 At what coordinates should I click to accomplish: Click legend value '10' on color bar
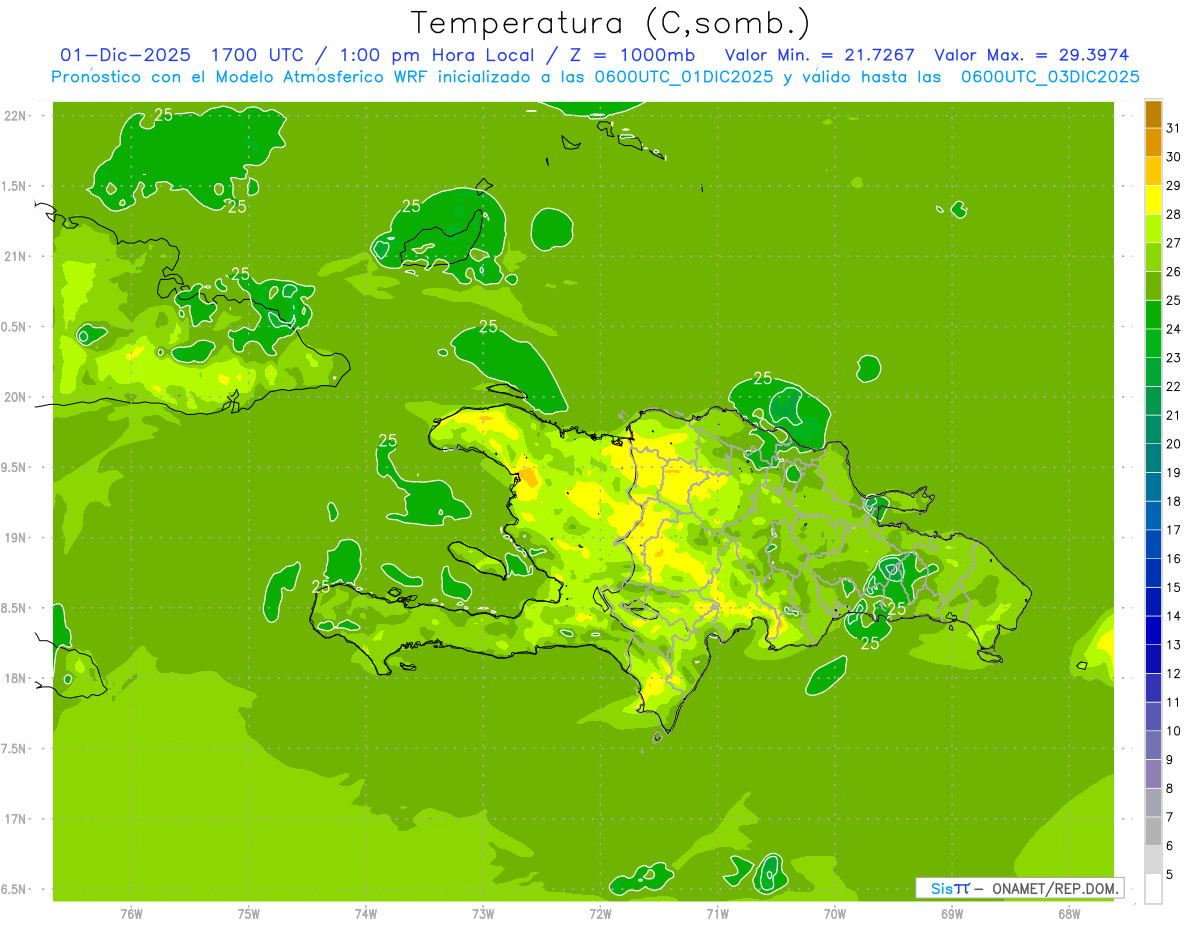[x=1173, y=731]
